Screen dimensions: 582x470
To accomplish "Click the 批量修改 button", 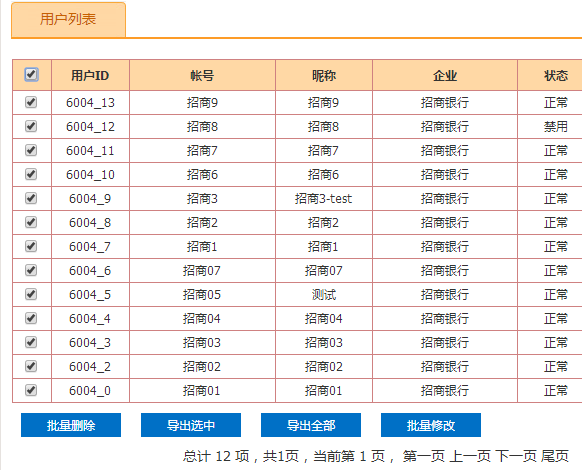I will 431,425.
